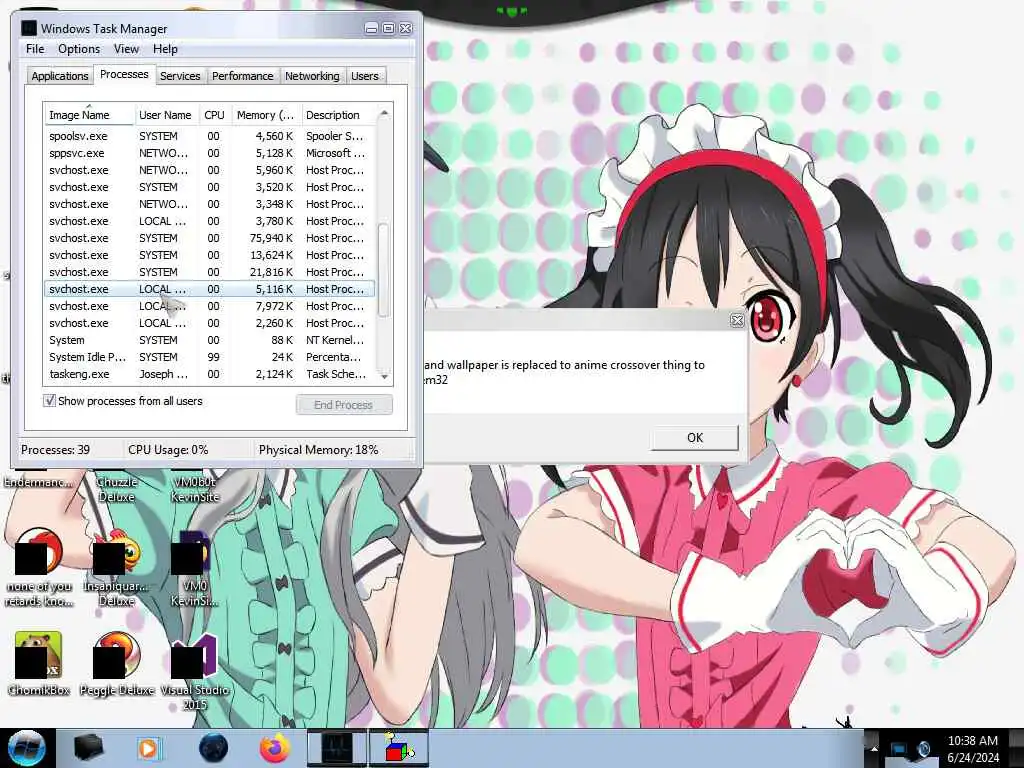The height and width of the screenshot is (768, 1024).
Task: Switch to the Users tab
Action: point(364,76)
